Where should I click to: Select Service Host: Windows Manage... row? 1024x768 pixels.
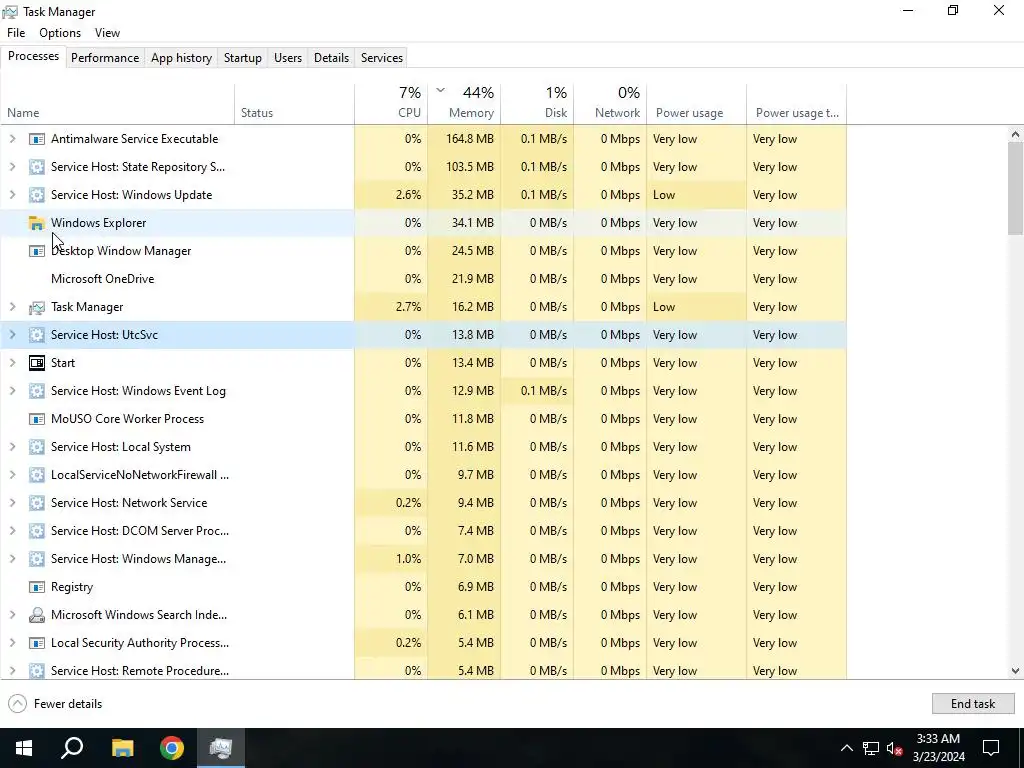pos(423,559)
